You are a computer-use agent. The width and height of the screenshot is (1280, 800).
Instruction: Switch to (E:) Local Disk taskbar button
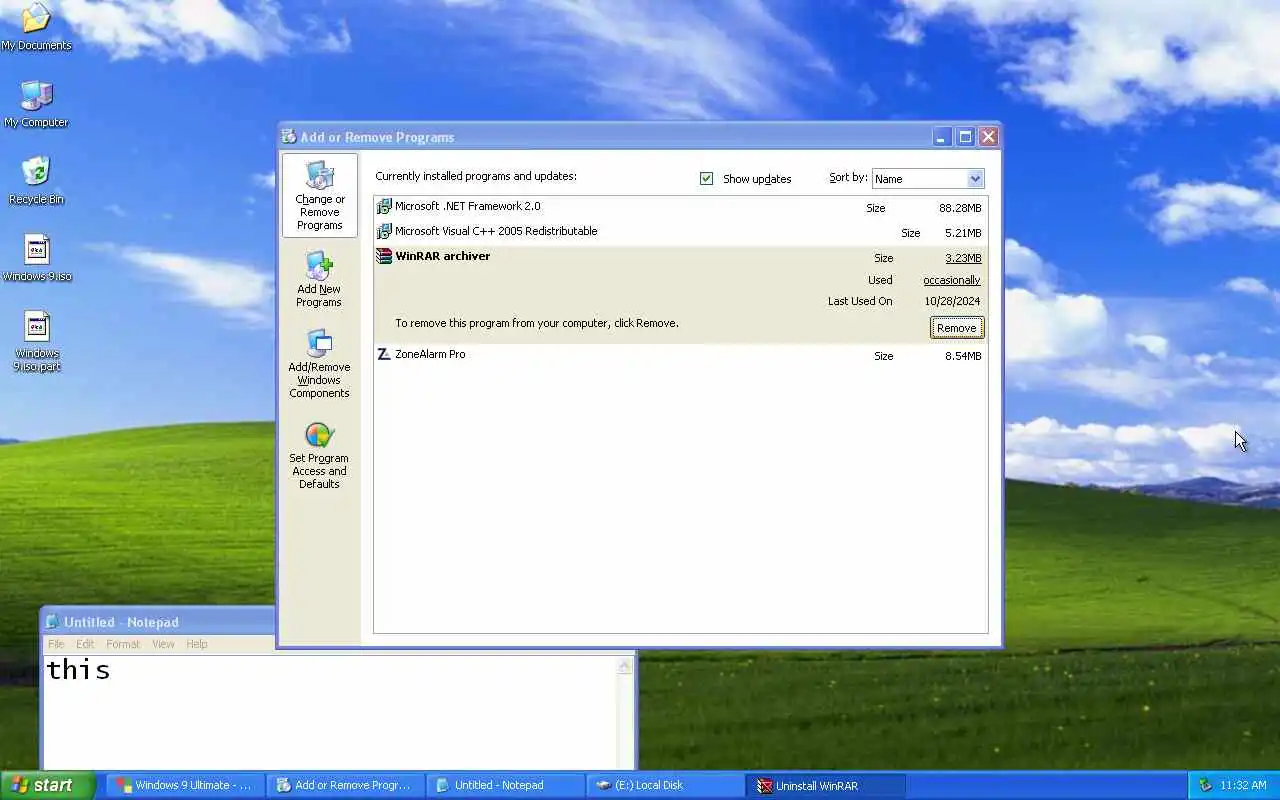[x=666, y=785]
